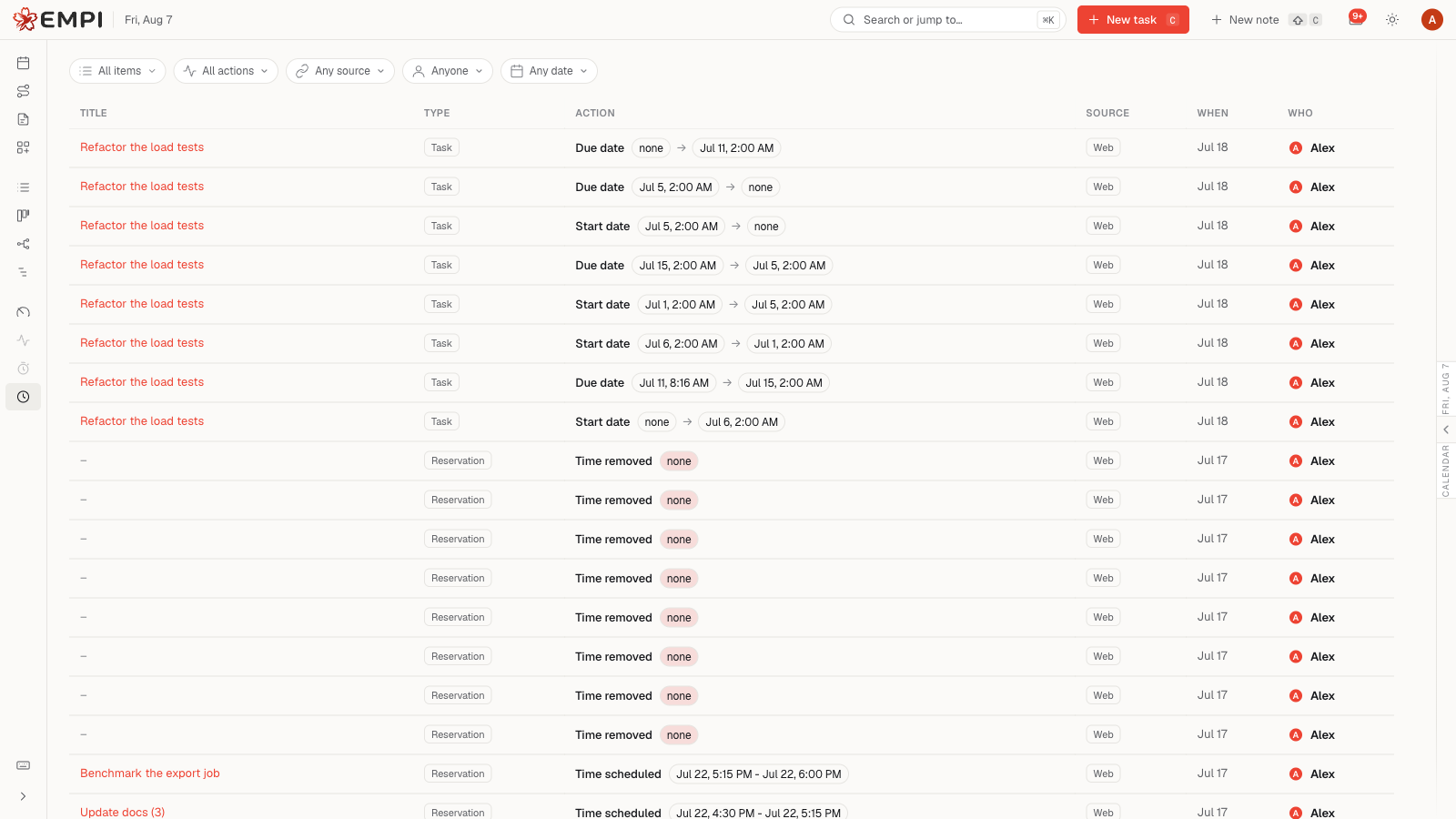
Task: Open Refactor the load tests, Jul 11 8:16 AM row
Action: pos(142,382)
